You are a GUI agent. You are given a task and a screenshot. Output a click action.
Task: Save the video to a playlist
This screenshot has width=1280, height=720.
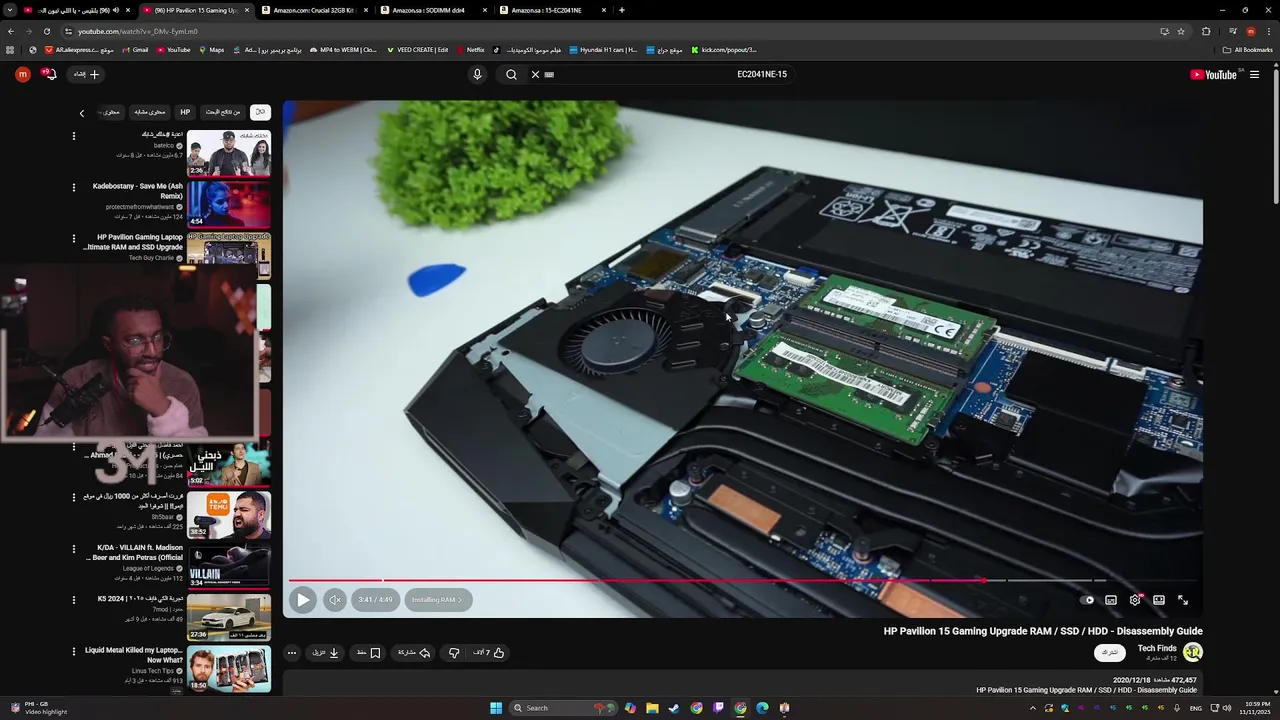369,653
